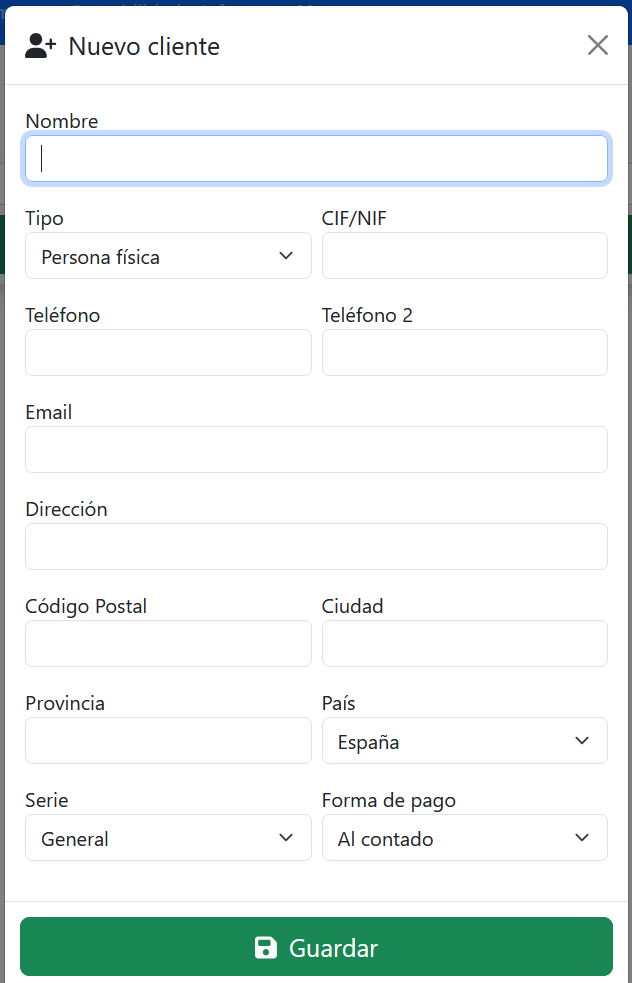Viewport: 632px width, 983px height.
Task: Click the CIF/NIF input field
Action: pyautogui.click(x=465, y=256)
